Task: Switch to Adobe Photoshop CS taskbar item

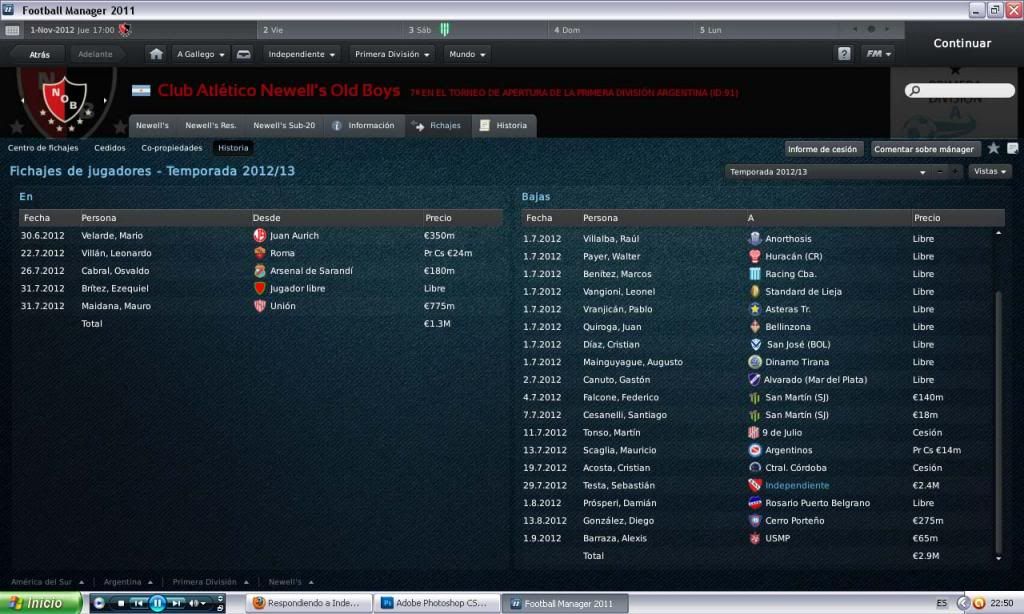Action: tap(435, 604)
